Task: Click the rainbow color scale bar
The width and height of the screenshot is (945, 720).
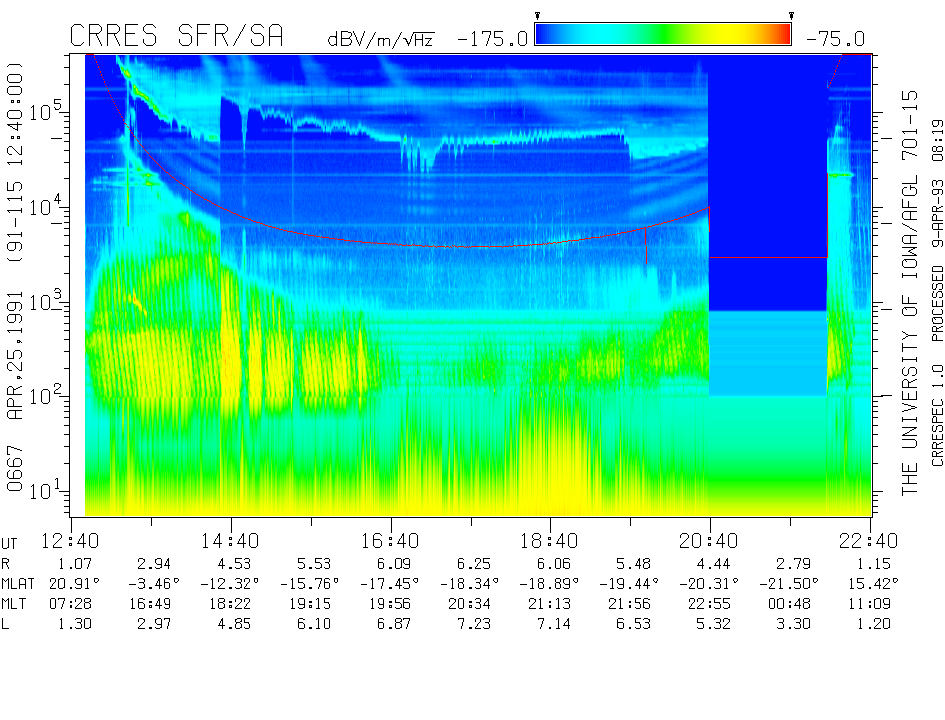Action: [x=663, y=35]
